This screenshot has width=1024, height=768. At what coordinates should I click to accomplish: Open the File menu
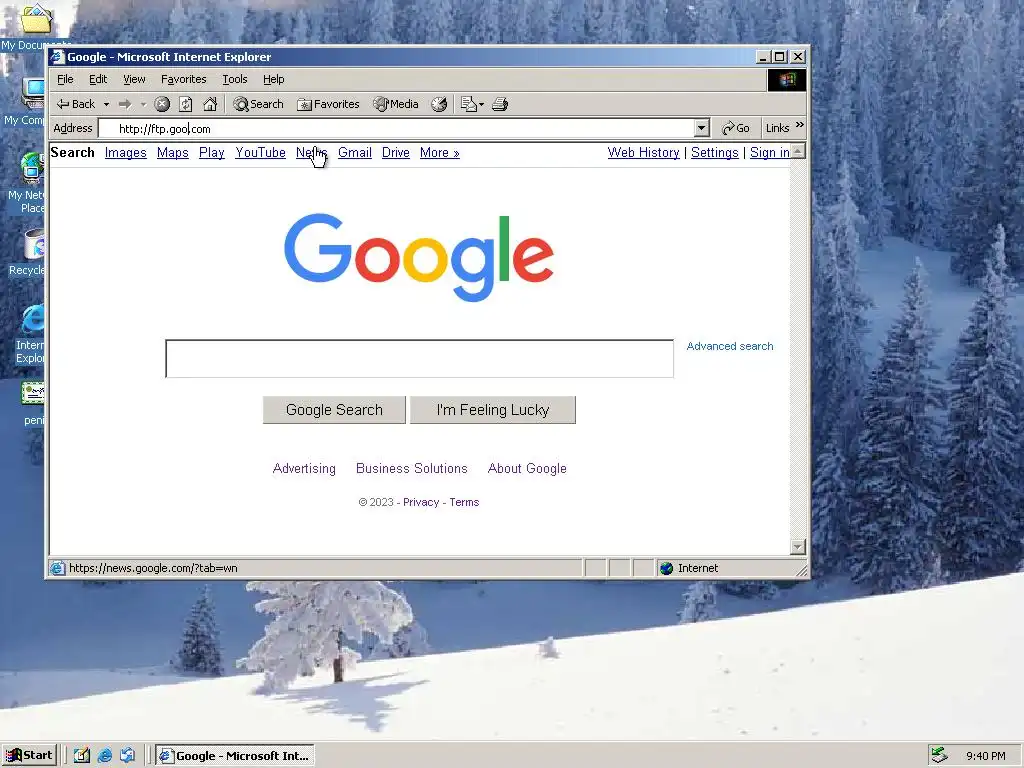[x=65, y=79]
